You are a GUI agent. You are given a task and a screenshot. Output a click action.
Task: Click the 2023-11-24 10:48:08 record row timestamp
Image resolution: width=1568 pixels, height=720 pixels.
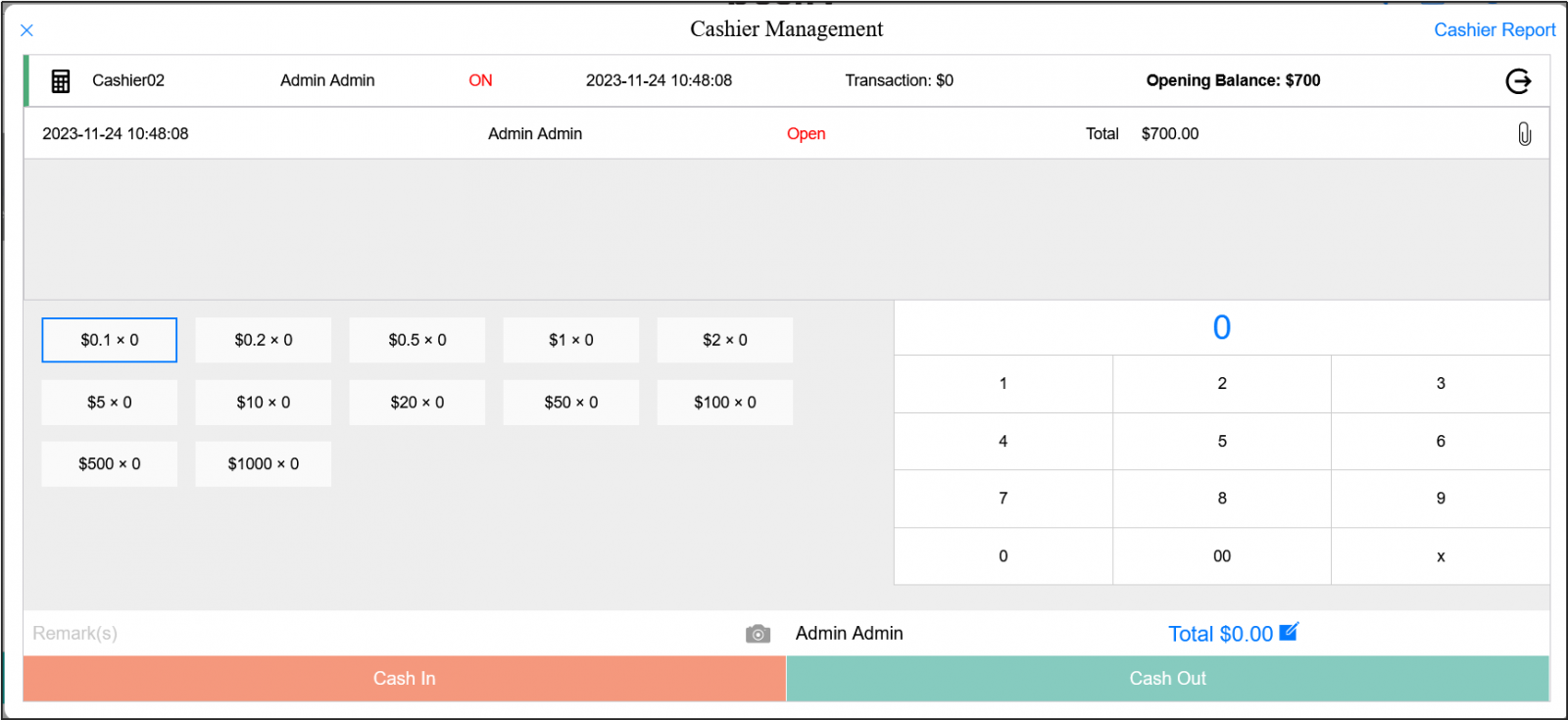tap(116, 134)
